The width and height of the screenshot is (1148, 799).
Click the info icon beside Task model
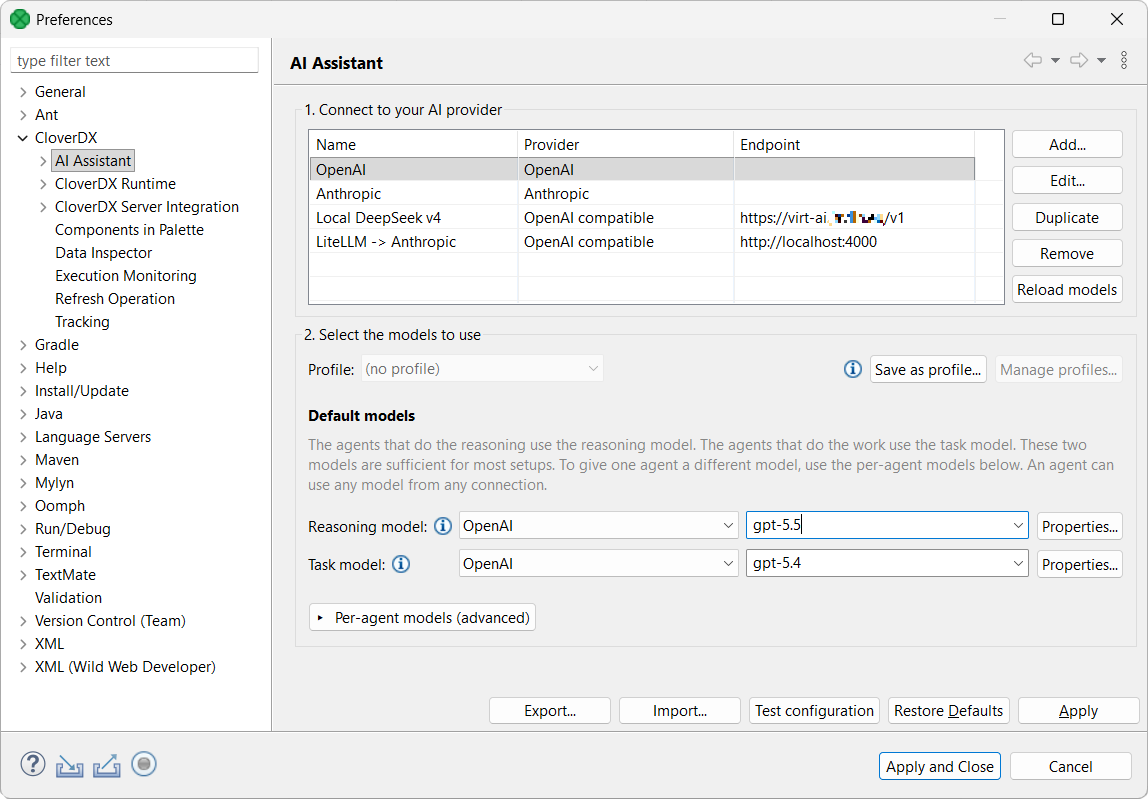coord(401,564)
